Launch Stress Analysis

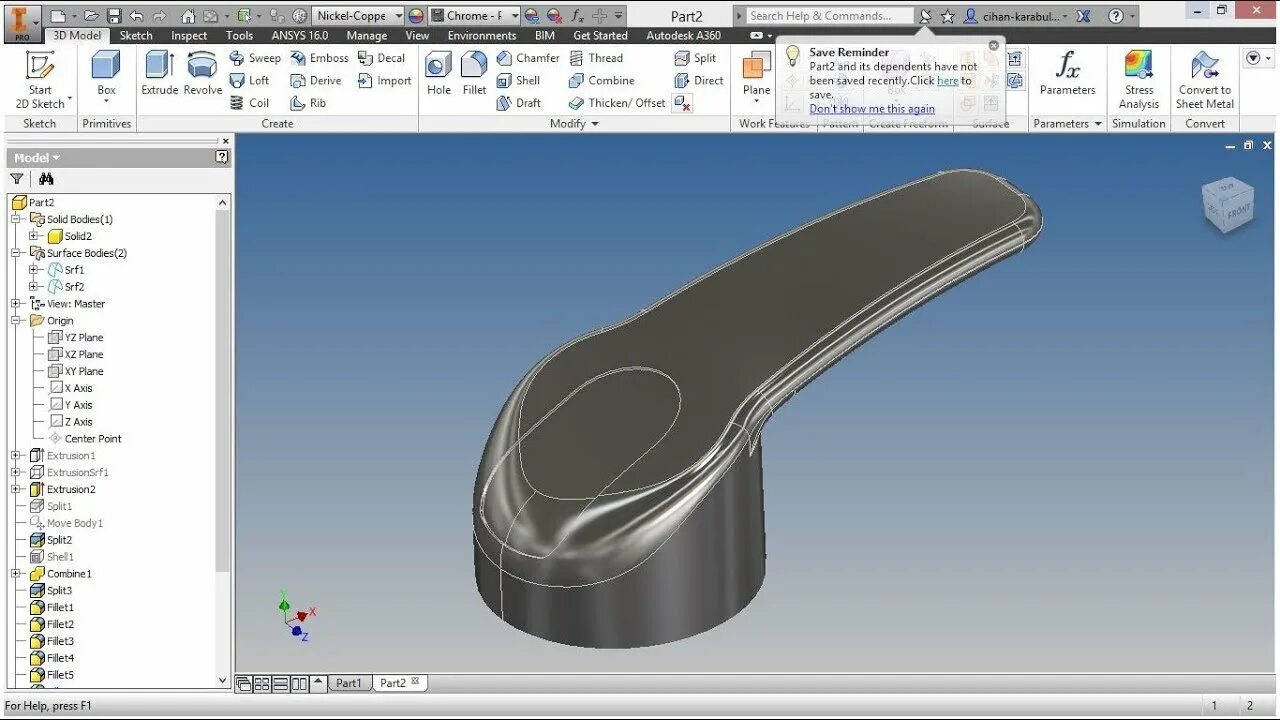1139,80
